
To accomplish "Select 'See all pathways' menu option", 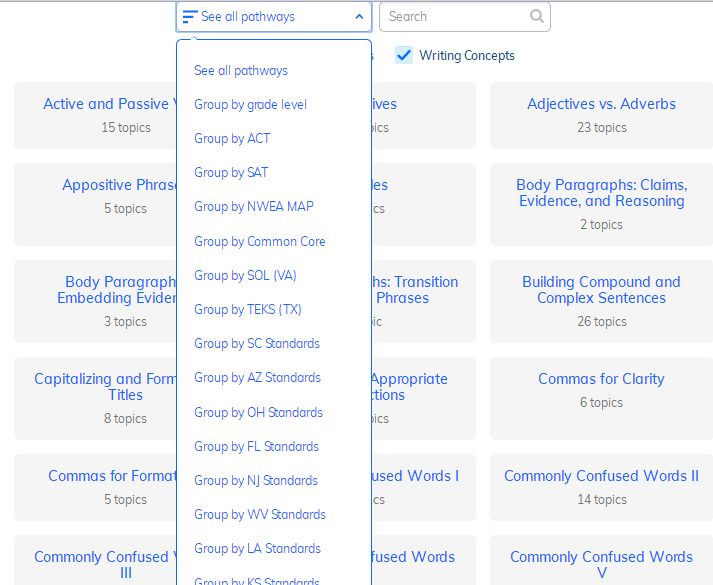I will tap(241, 71).
